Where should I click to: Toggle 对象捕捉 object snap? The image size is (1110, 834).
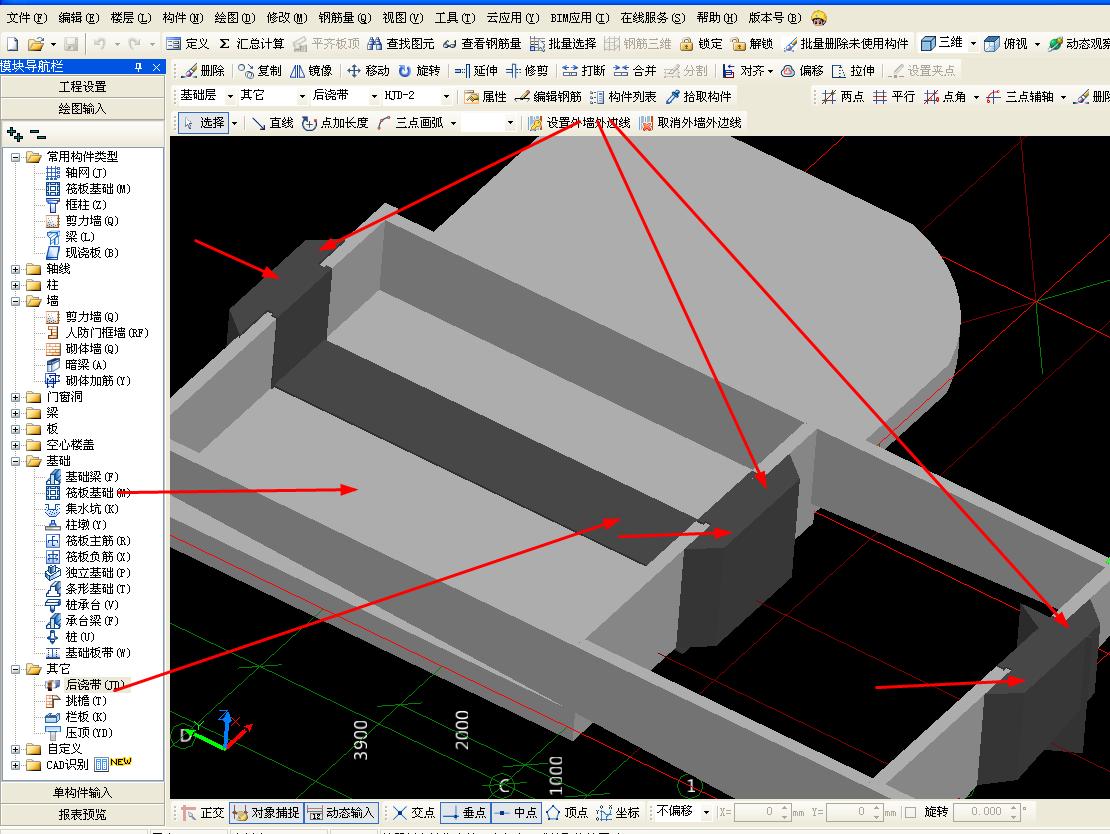pos(265,812)
